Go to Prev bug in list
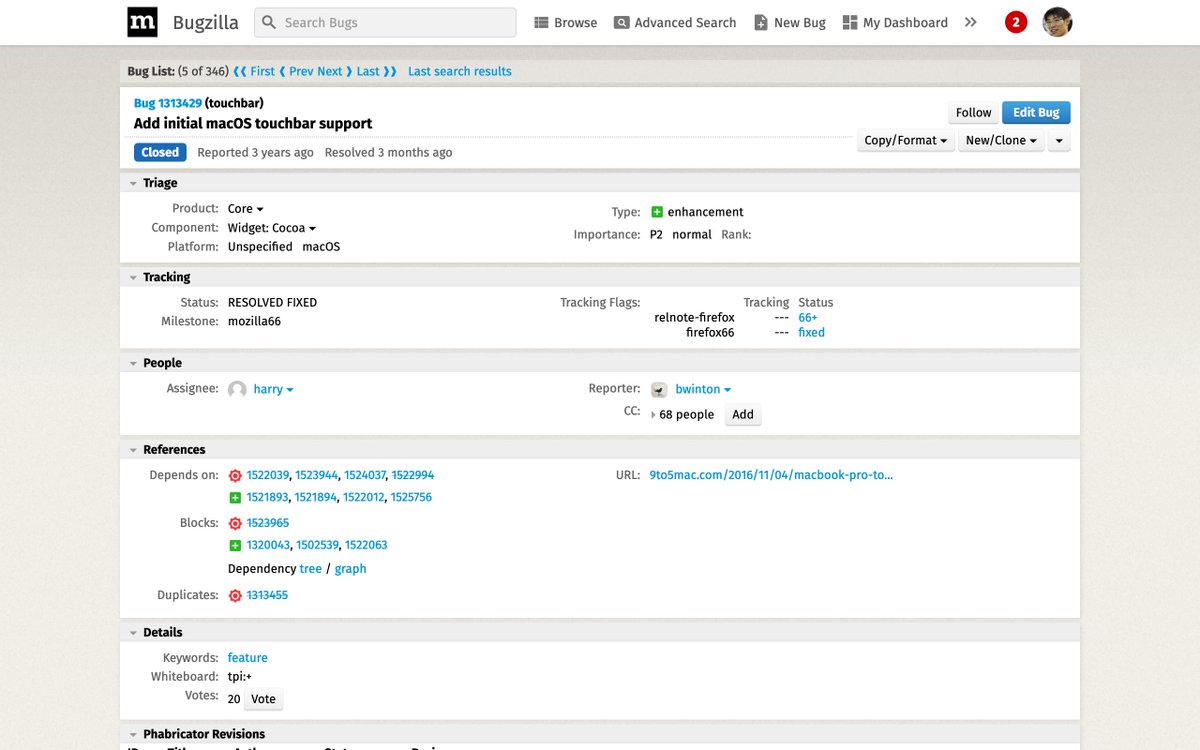 click(296, 71)
